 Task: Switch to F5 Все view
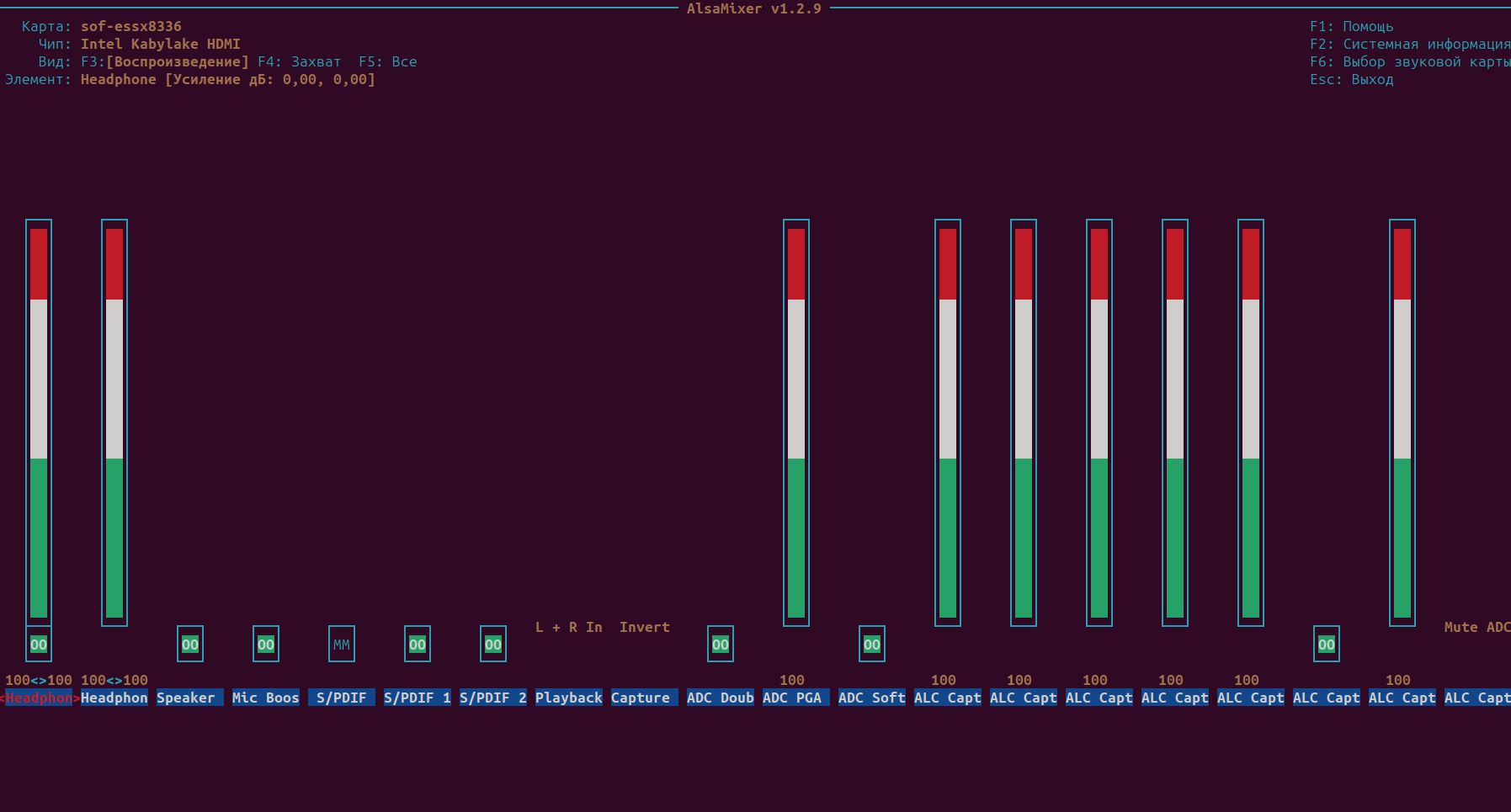coord(388,61)
